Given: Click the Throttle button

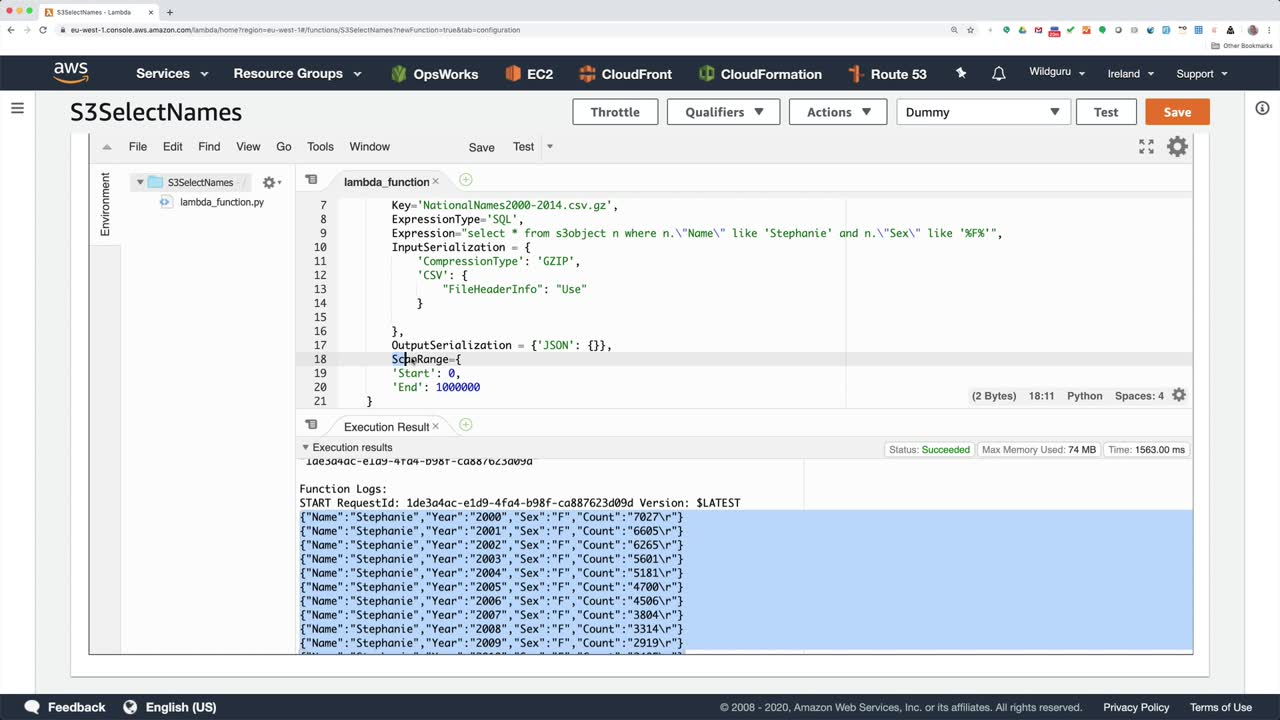Looking at the screenshot, I should click(x=615, y=112).
